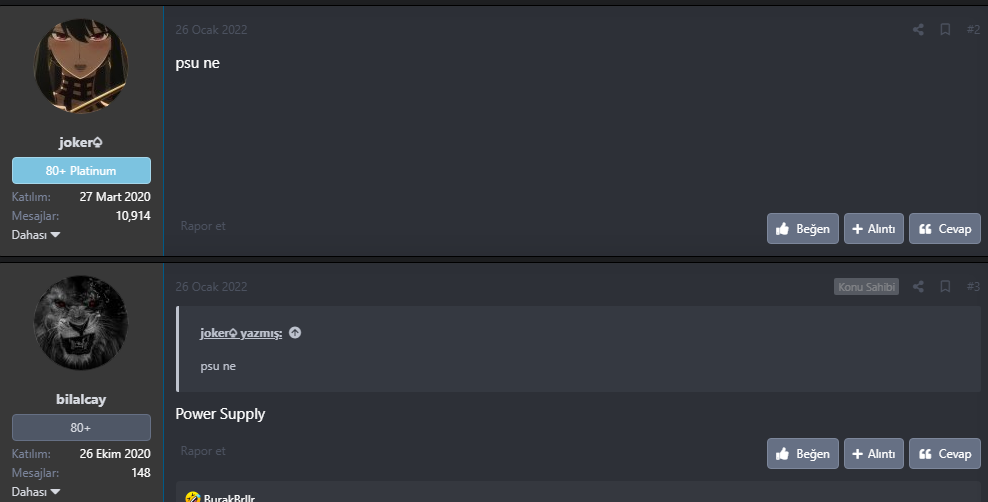Expand Dahası details under bilalcay's profile
This screenshot has height=502, width=988.
pyautogui.click(x=36, y=491)
